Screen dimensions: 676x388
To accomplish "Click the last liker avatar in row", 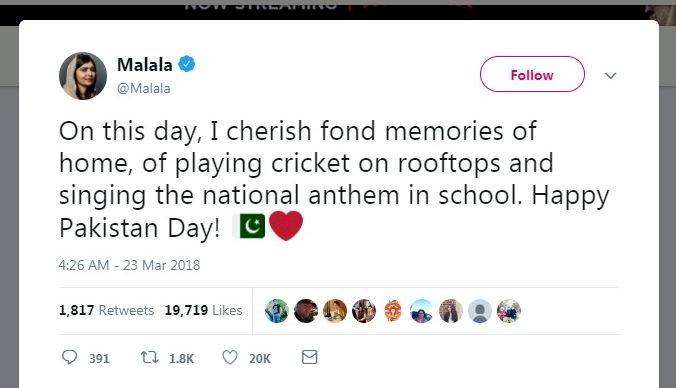I will (x=509, y=311).
